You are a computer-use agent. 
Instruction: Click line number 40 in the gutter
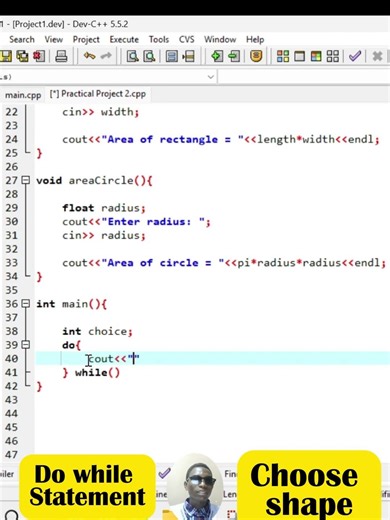pos(11,359)
